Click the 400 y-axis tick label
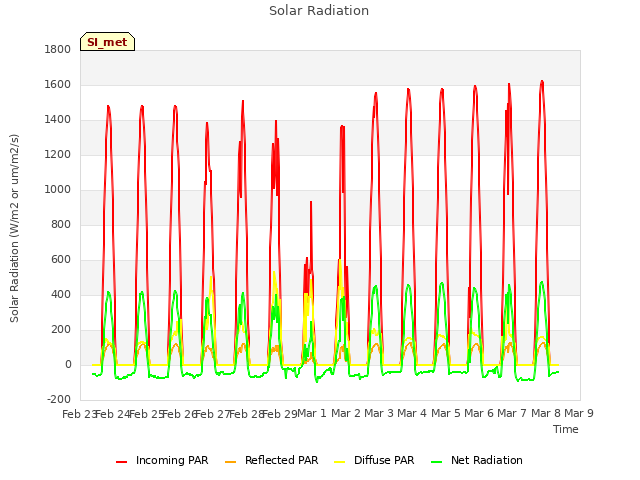 coord(61,295)
